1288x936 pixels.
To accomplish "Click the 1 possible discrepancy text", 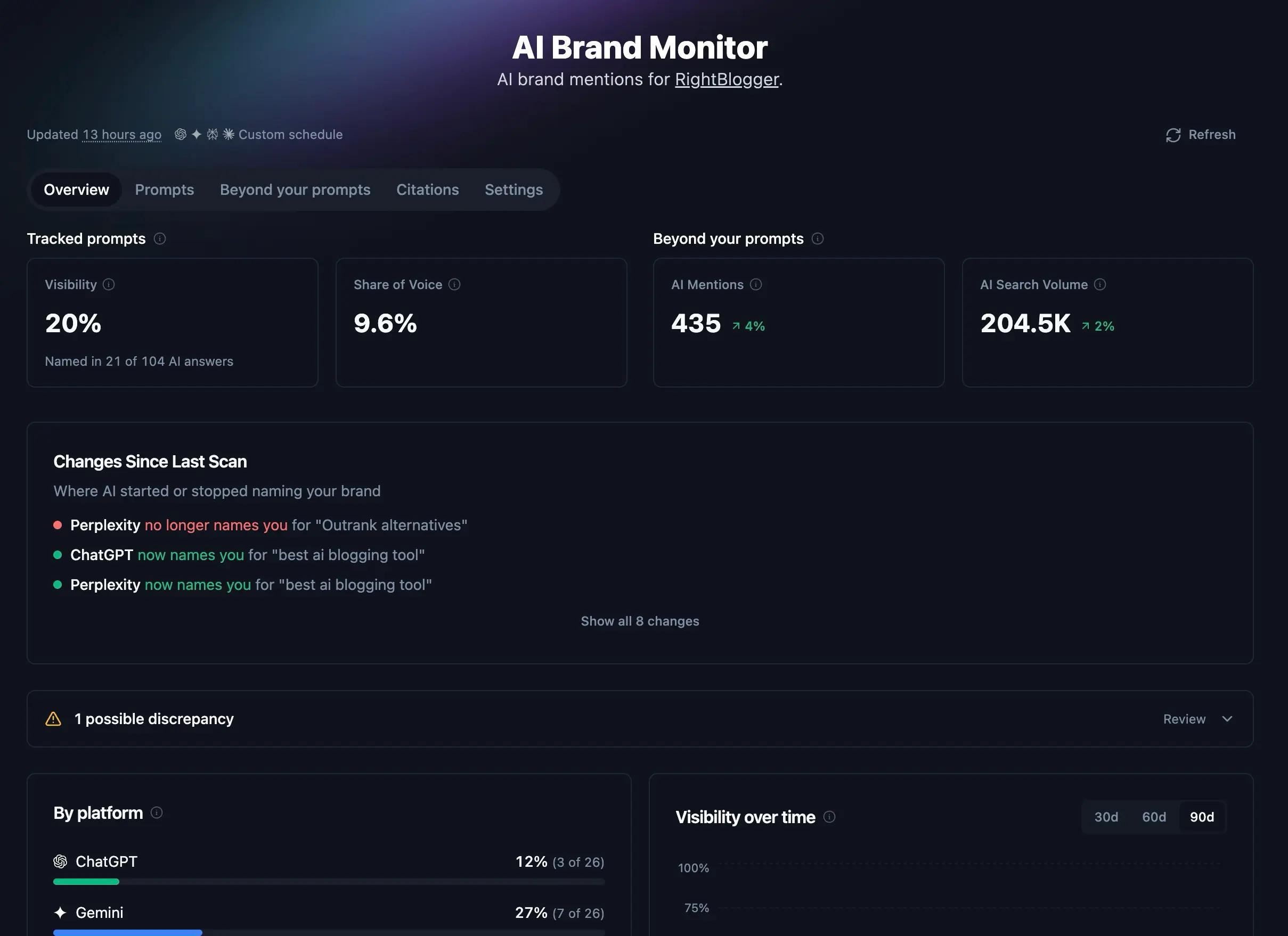I will (x=154, y=719).
